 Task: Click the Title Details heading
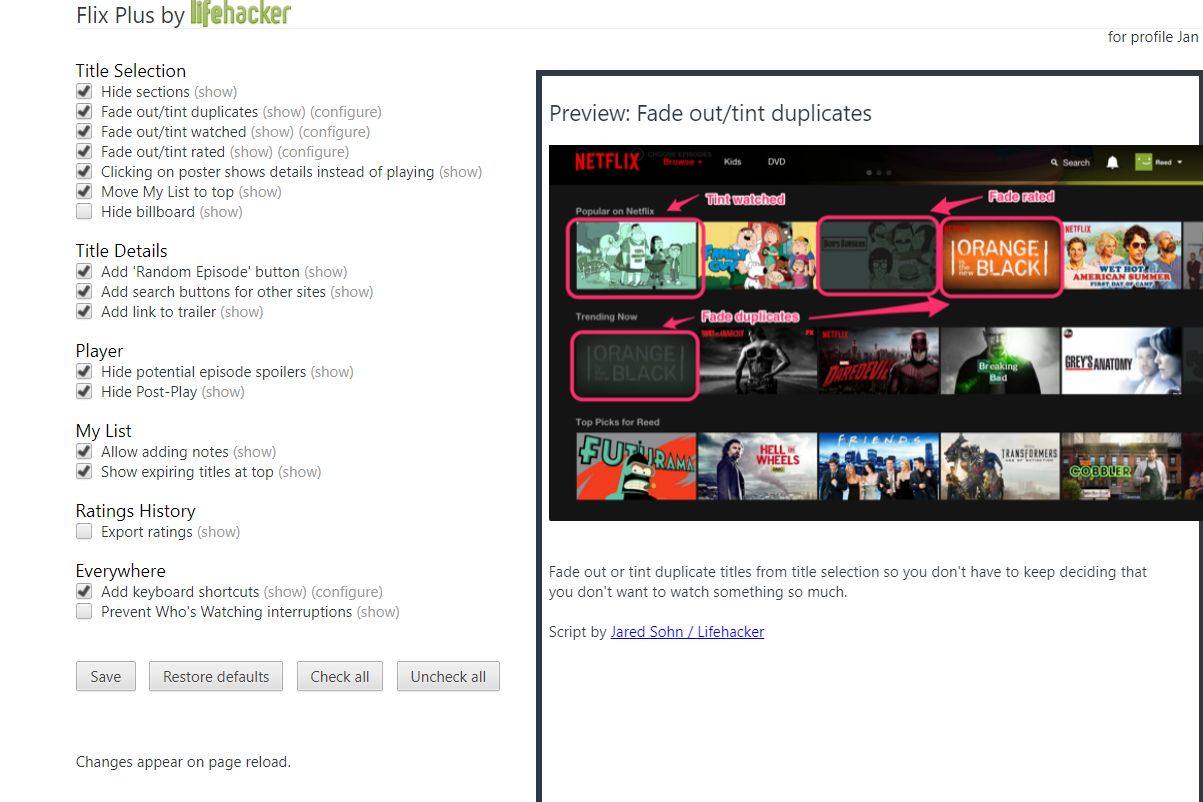point(122,251)
